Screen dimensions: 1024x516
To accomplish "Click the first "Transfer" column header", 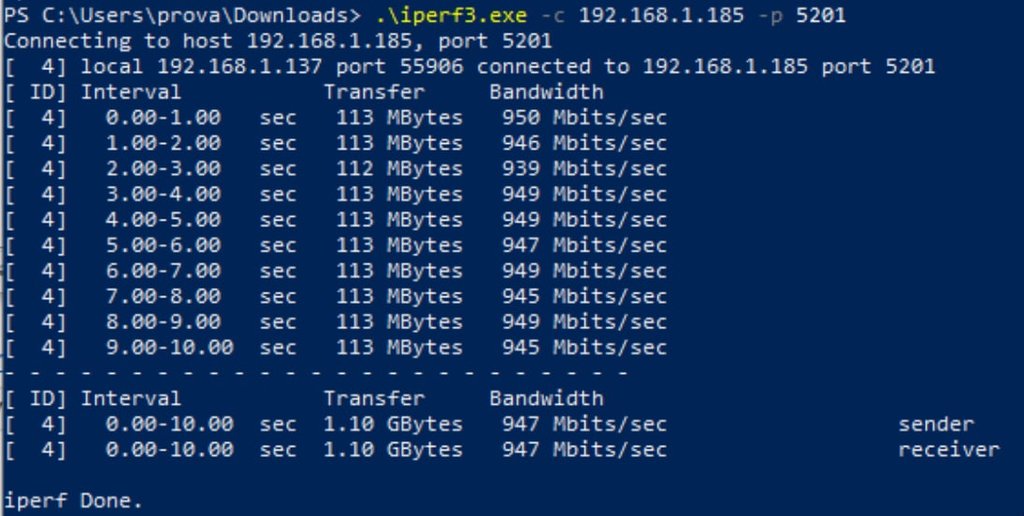I will 374,92.
